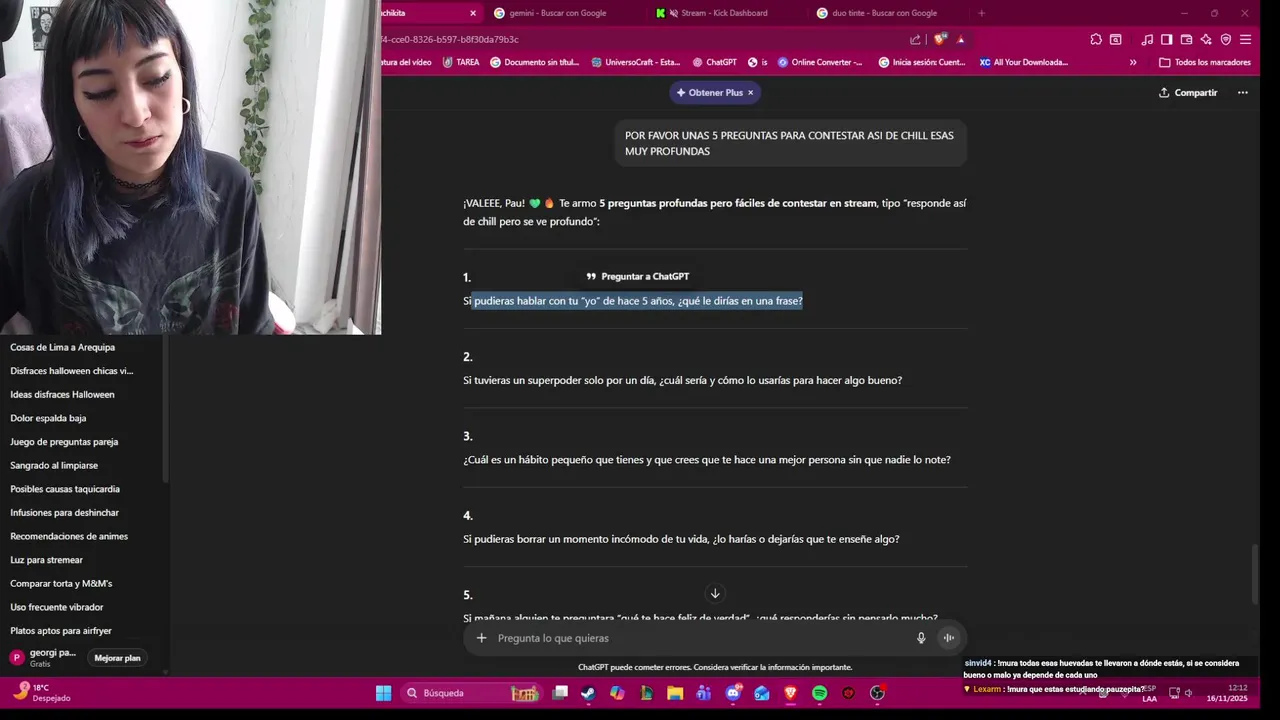Viewport: 1280px width, 720px height.
Task: Open Steam from the taskbar
Action: coord(588,693)
